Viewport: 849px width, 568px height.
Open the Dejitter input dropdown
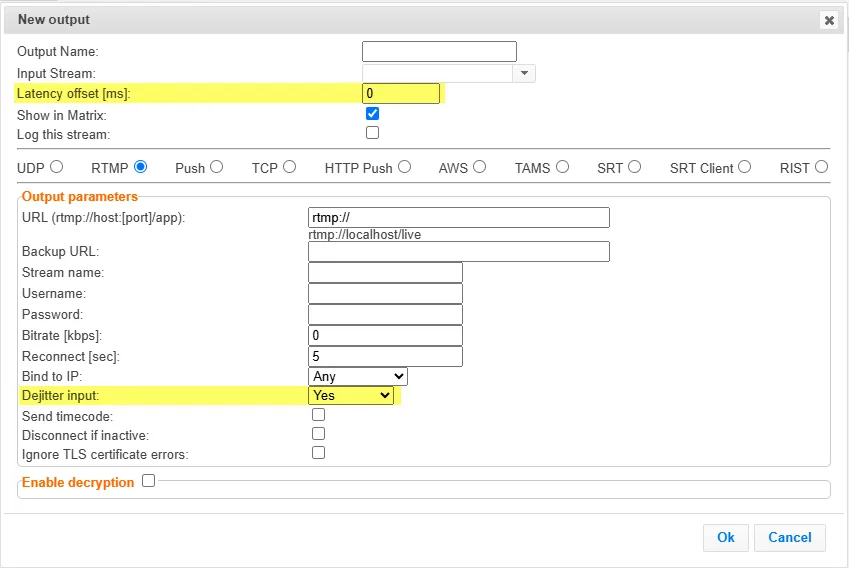click(x=351, y=395)
